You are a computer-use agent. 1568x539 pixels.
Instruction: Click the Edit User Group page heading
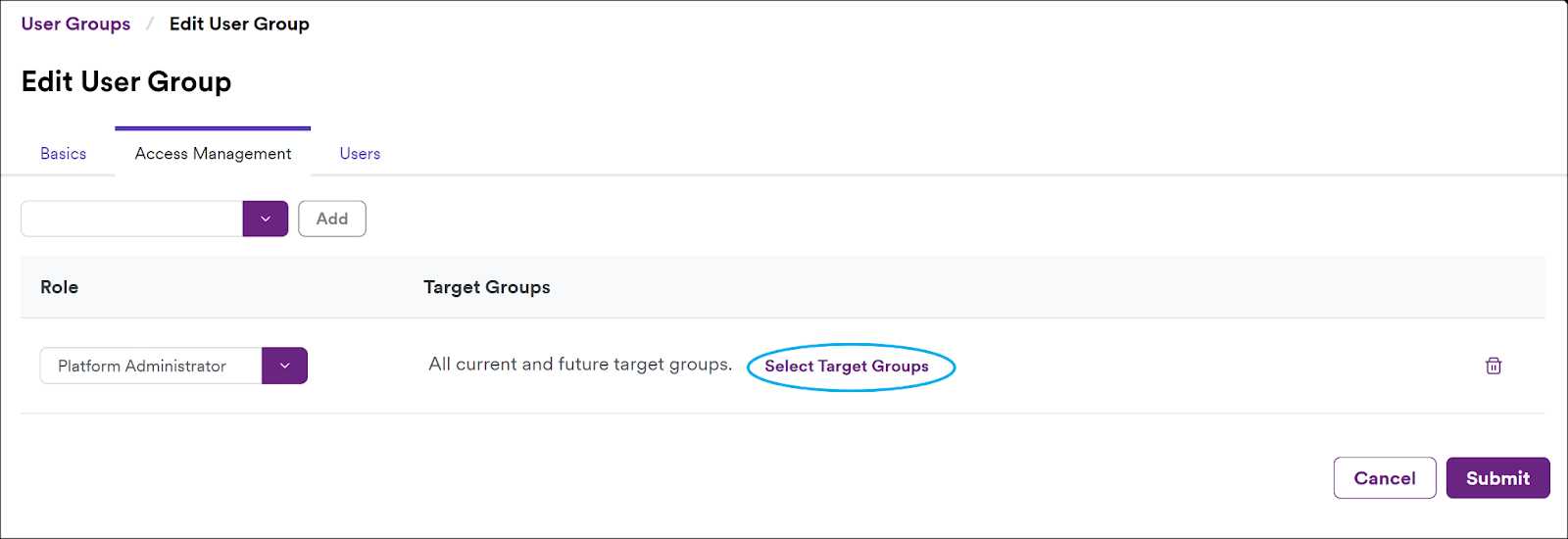tap(126, 81)
